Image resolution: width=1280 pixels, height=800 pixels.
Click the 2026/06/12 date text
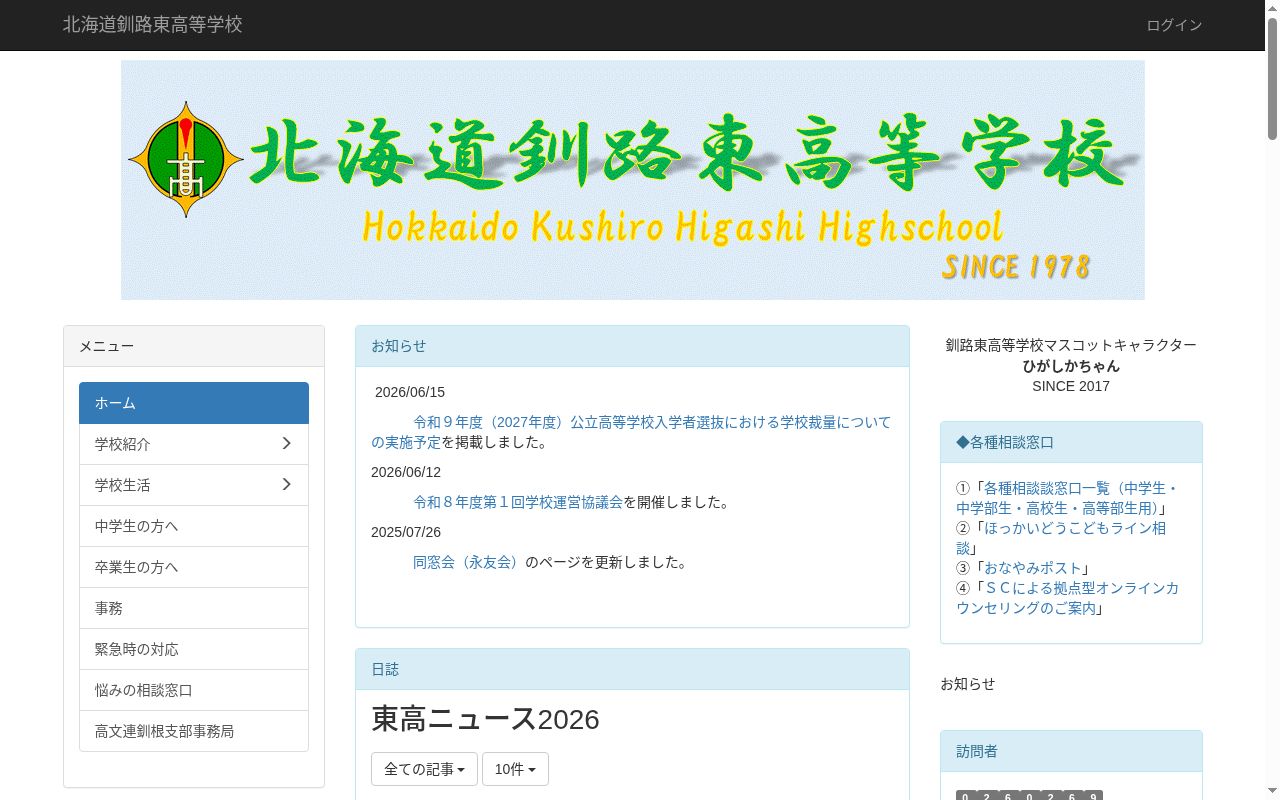pyautogui.click(x=406, y=472)
